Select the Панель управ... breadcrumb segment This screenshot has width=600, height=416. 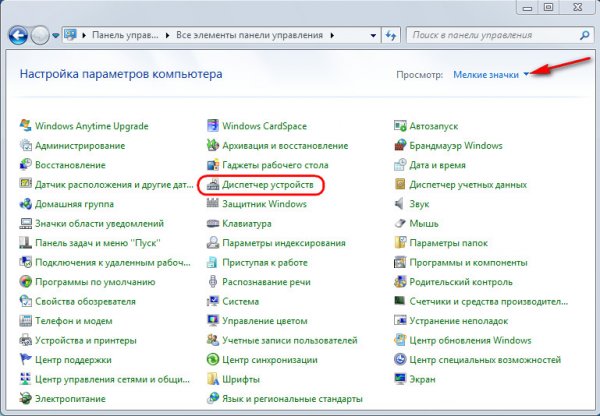coord(125,35)
